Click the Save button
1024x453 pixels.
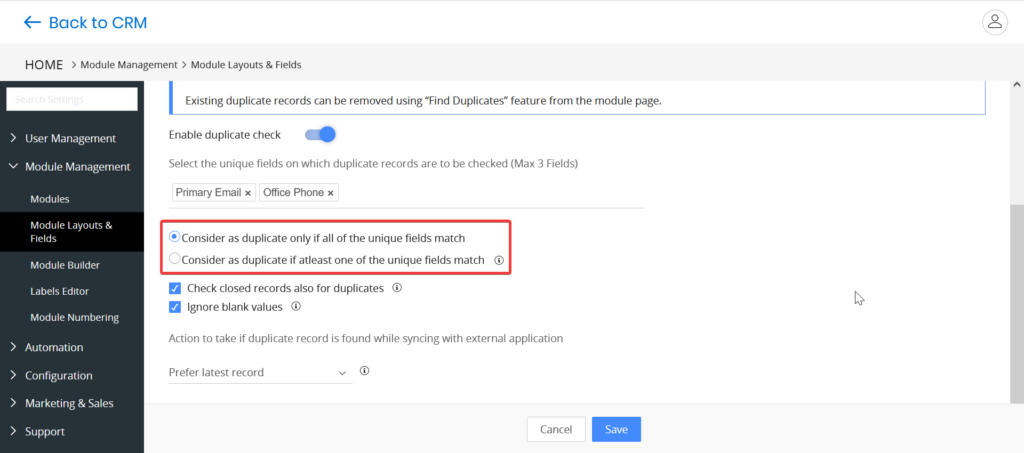click(x=616, y=429)
